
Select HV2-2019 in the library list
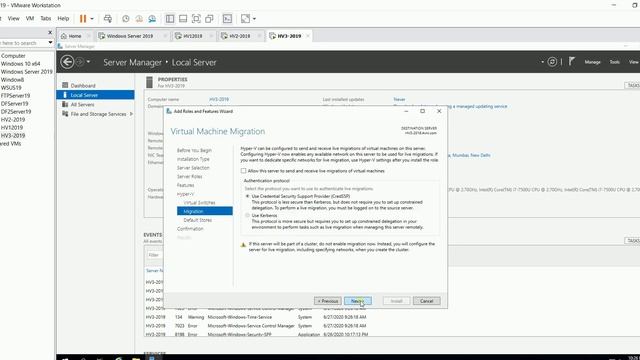pyautogui.click(x=13, y=119)
